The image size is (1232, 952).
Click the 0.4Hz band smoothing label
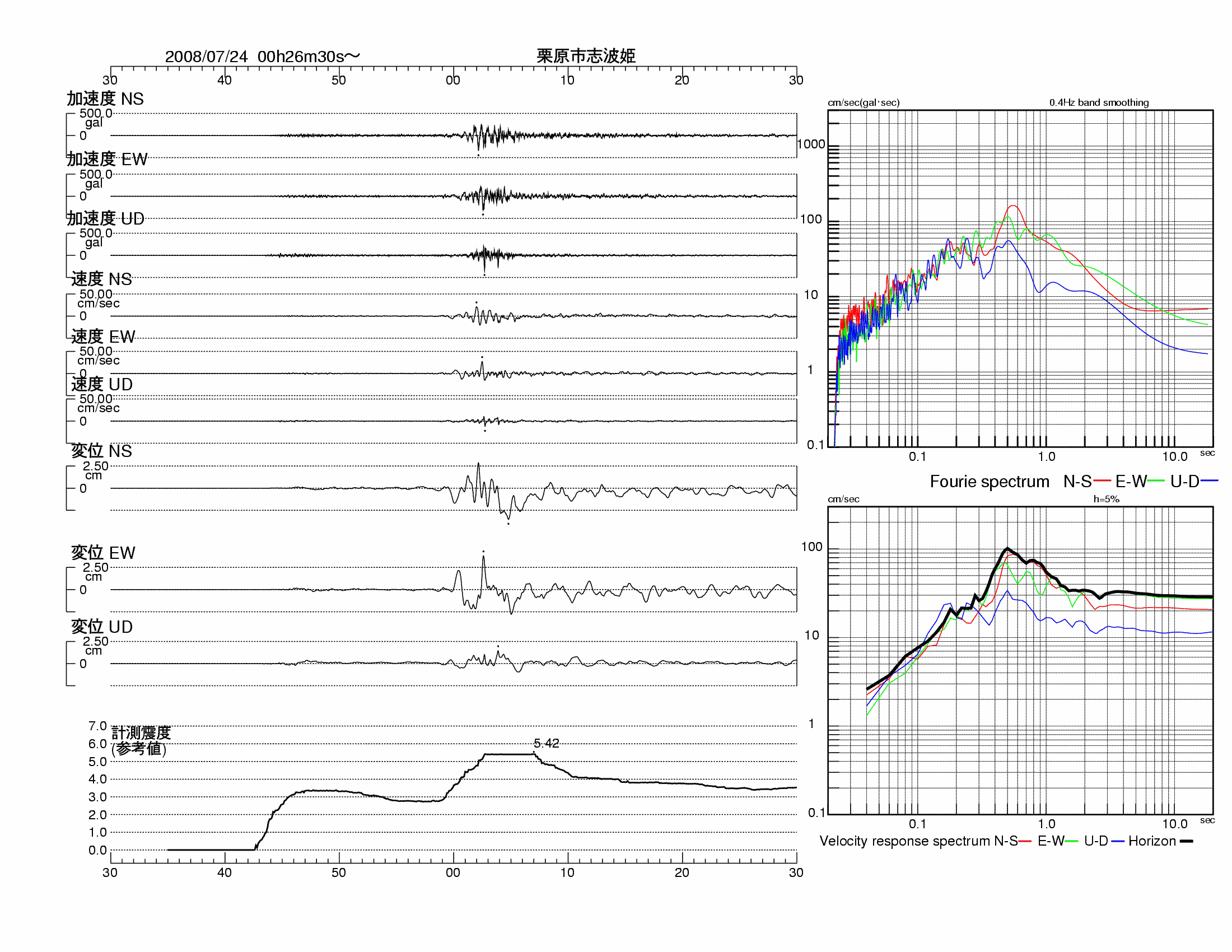[1098, 102]
